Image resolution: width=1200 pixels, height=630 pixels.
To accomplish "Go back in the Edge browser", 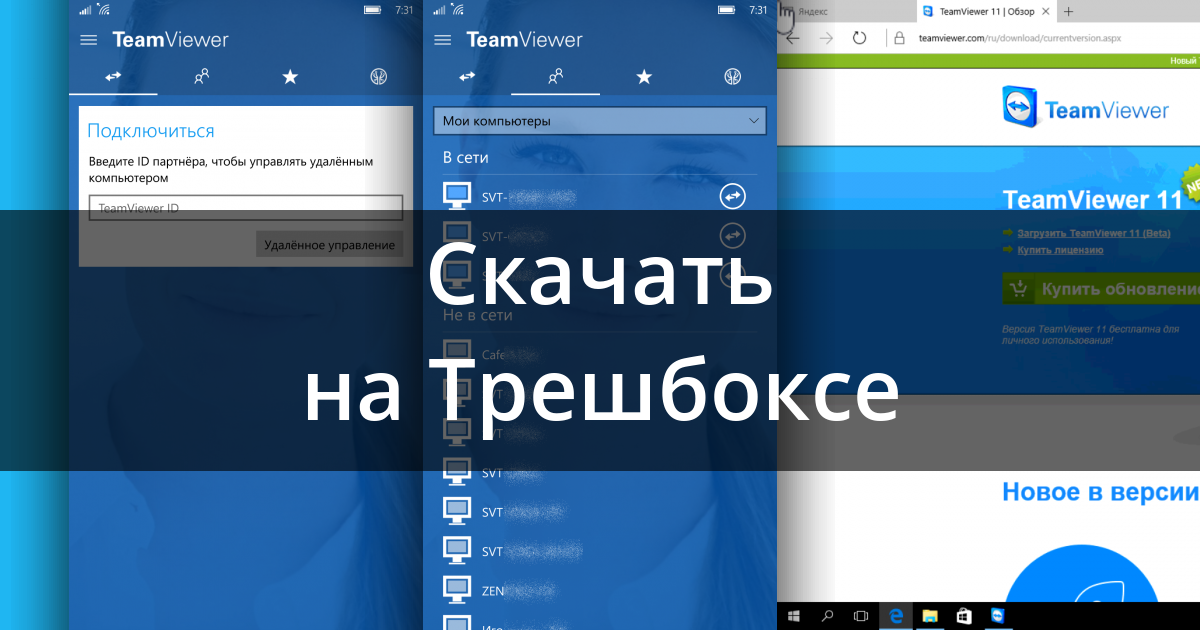I will point(793,38).
